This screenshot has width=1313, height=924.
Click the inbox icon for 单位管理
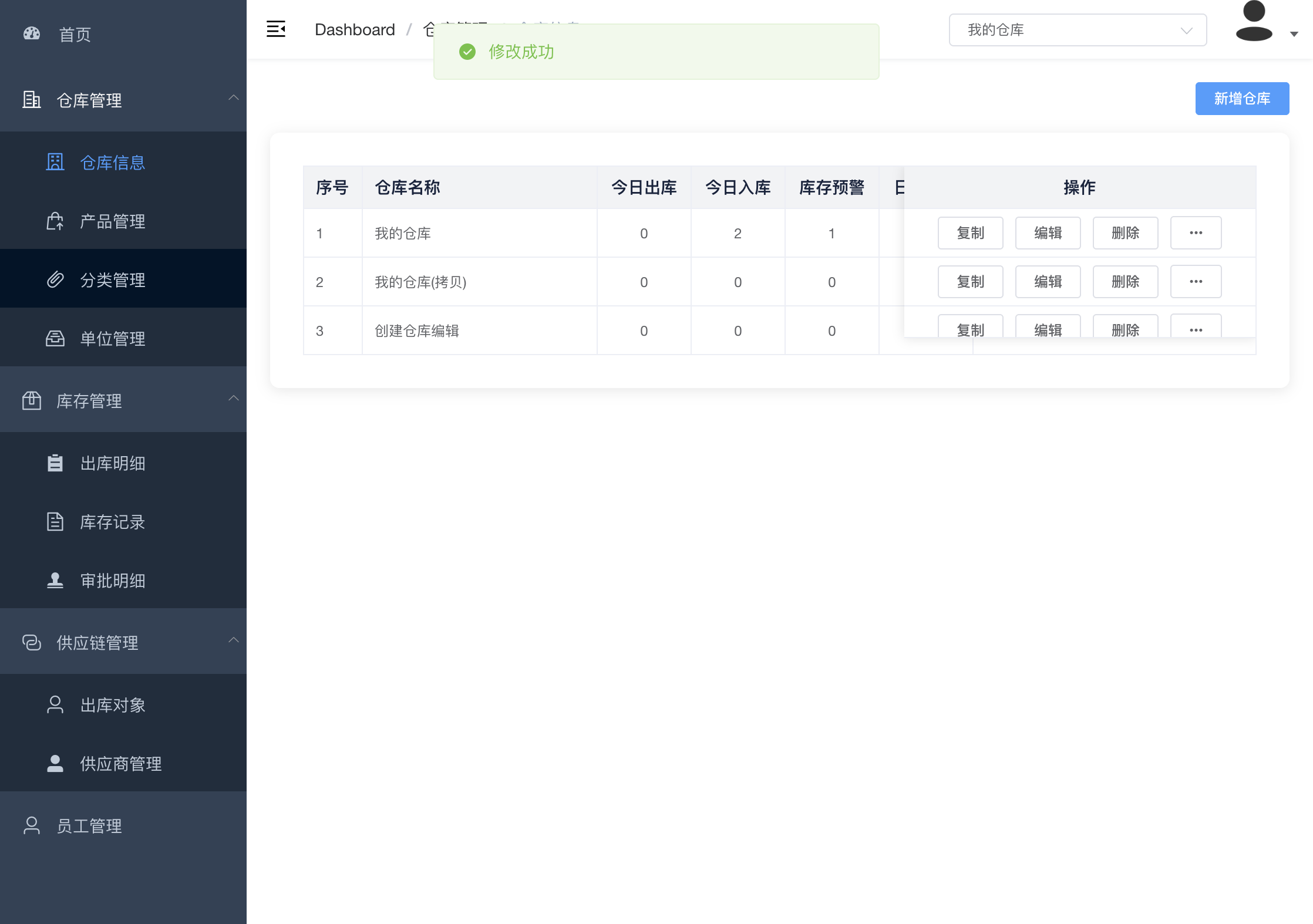pos(55,338)
